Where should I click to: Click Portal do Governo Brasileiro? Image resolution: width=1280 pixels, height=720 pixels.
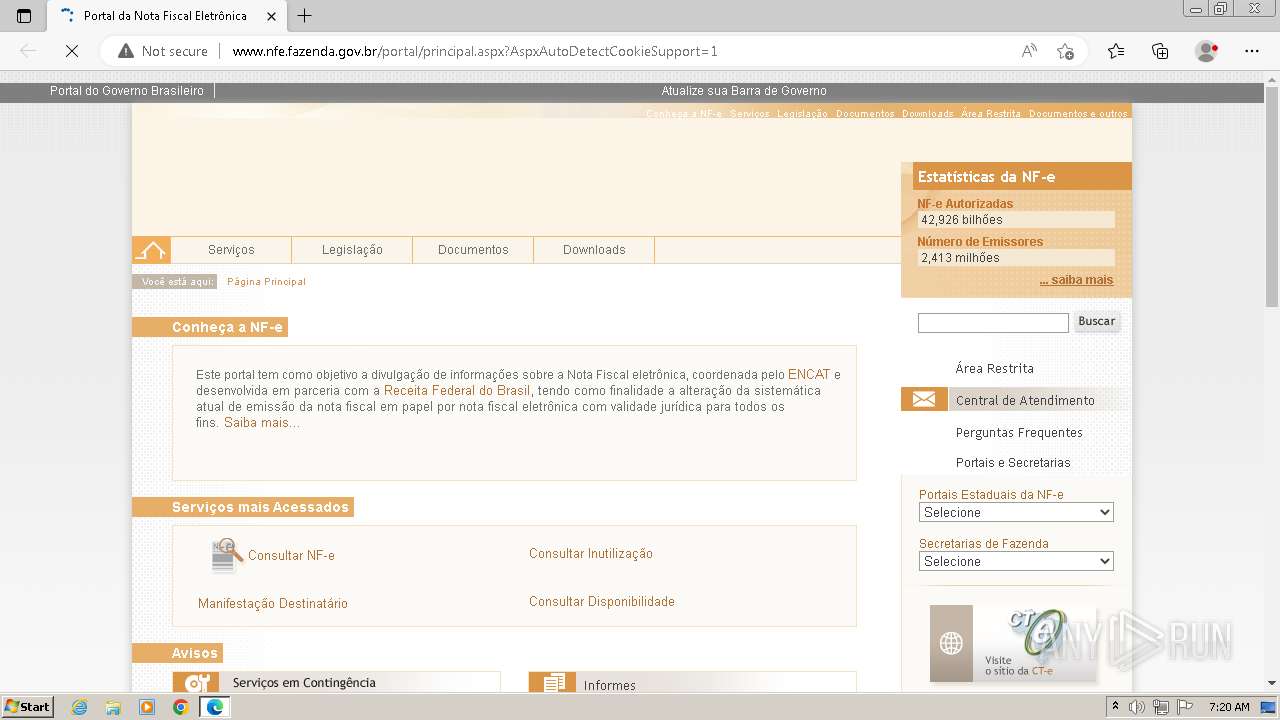coord(127,91)
